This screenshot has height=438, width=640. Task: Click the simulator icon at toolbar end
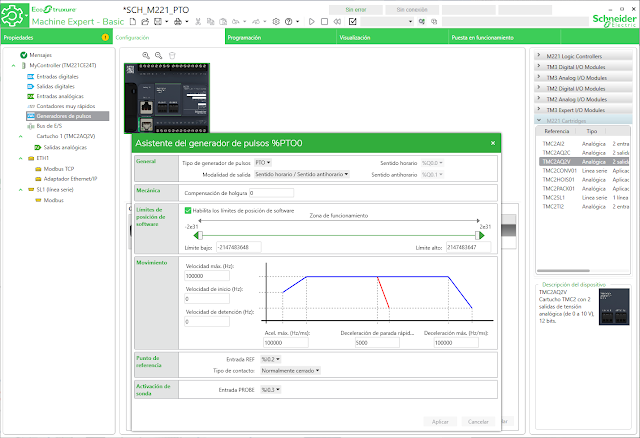[x=434, y=22]
